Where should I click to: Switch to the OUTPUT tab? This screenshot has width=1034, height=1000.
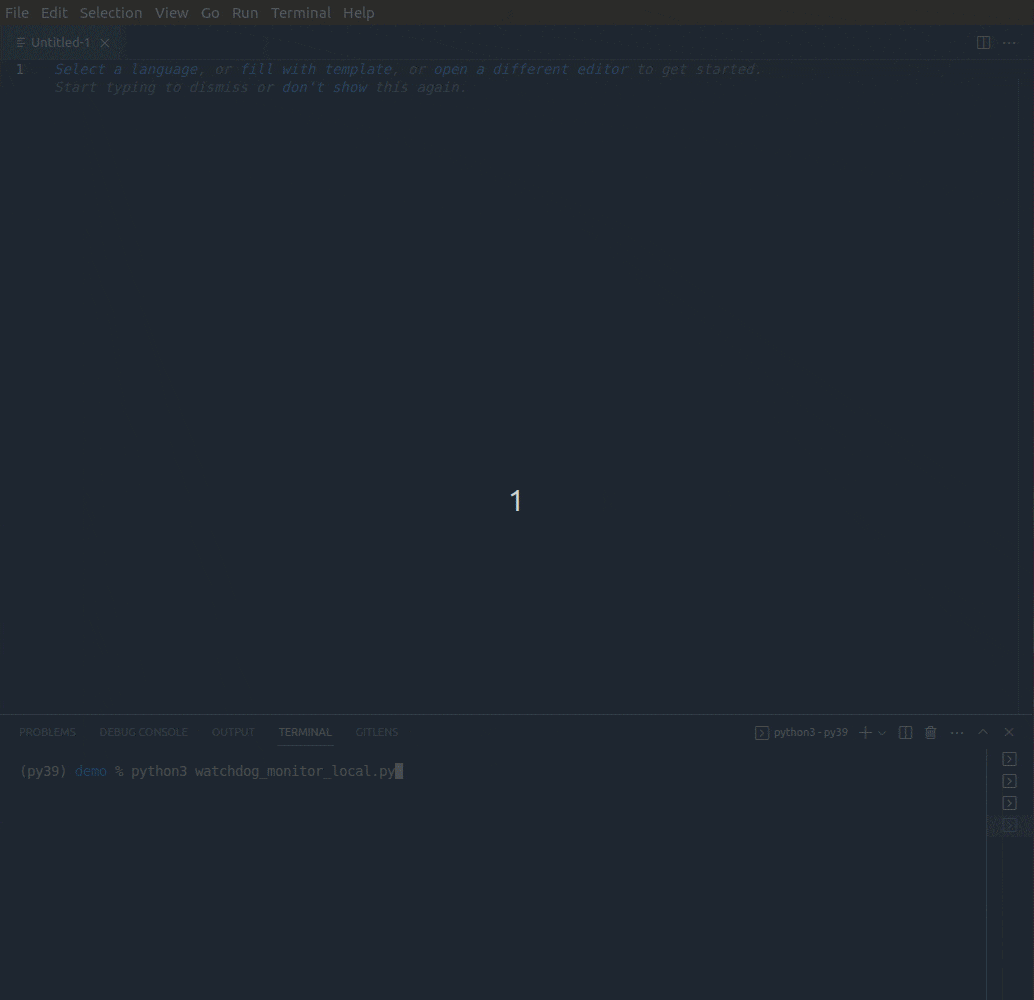tap(233, 731)
